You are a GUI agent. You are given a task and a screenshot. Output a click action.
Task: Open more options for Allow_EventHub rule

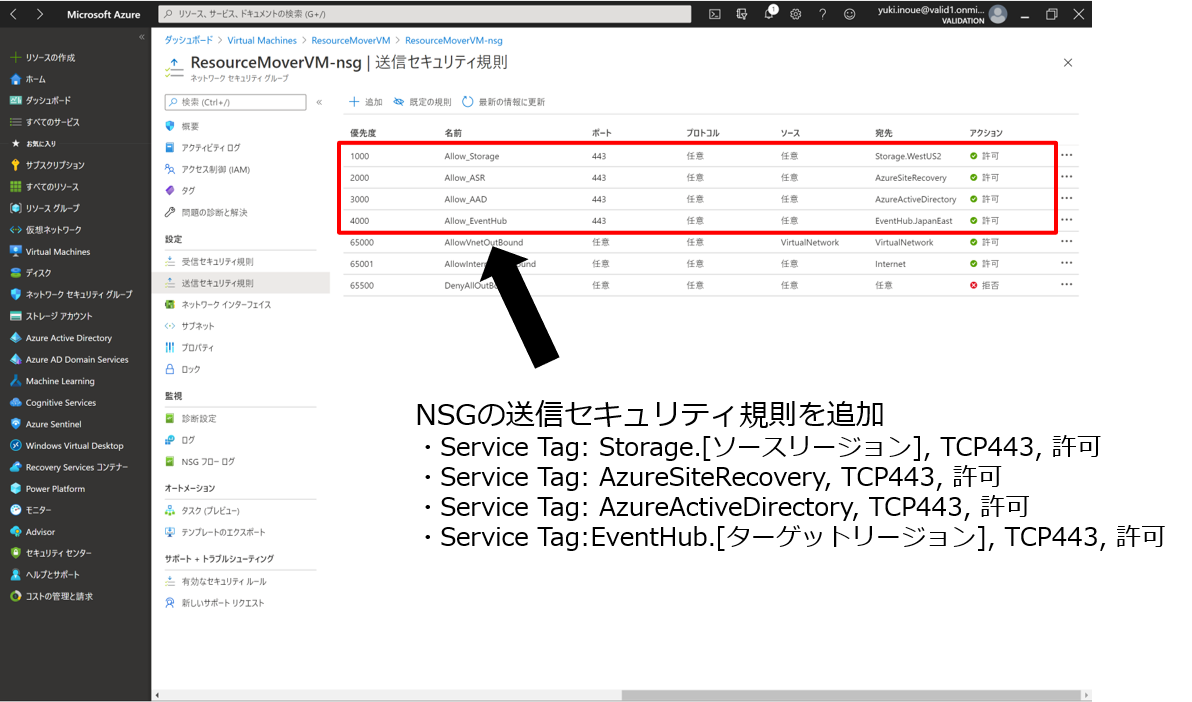coord(1067,220)
